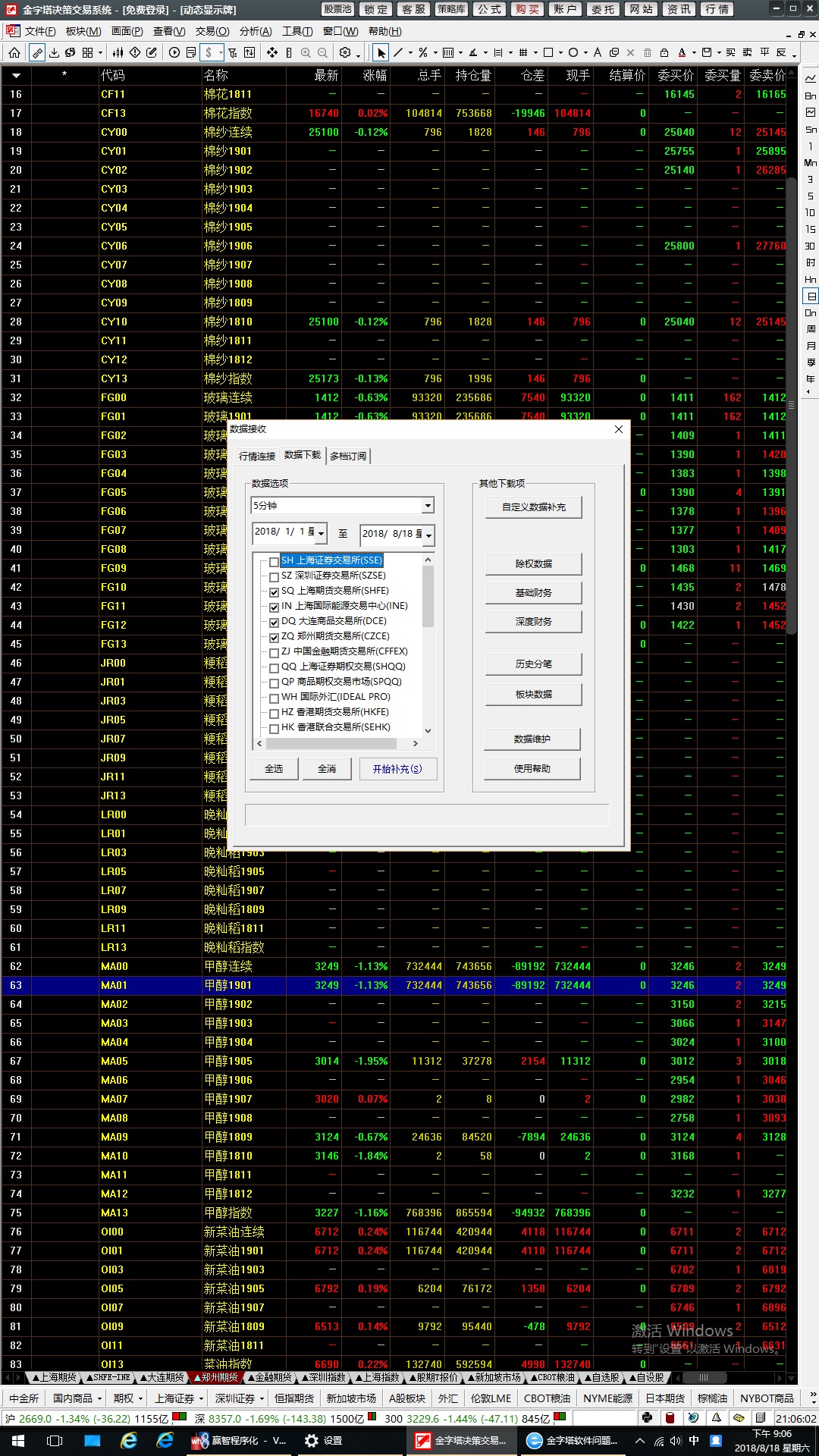Viewport: 819px width, 1456px height.
Task: Select the percent drawing tool
Action: coord(423,52)
